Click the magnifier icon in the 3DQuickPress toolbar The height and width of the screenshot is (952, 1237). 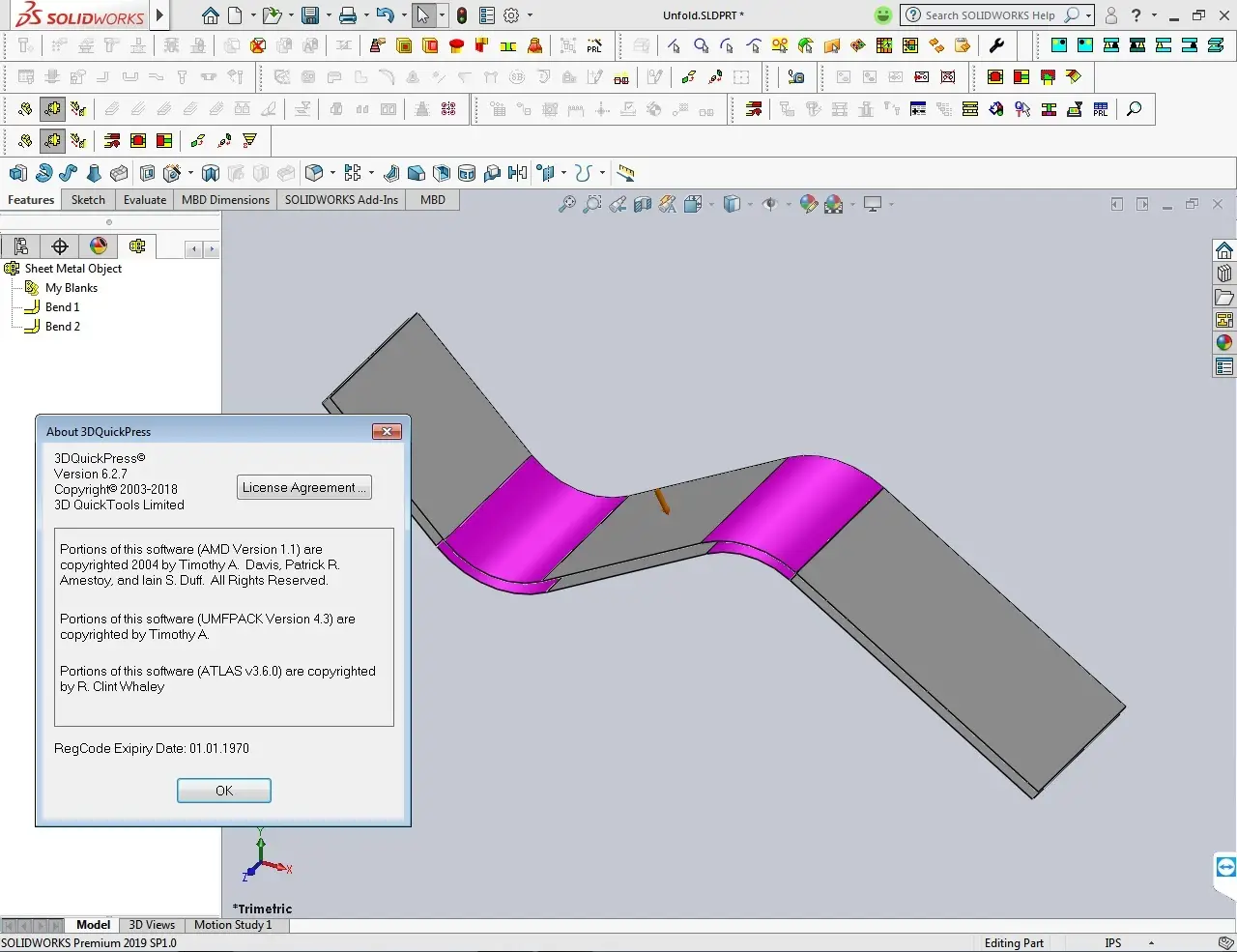[x=1134, y=109]
